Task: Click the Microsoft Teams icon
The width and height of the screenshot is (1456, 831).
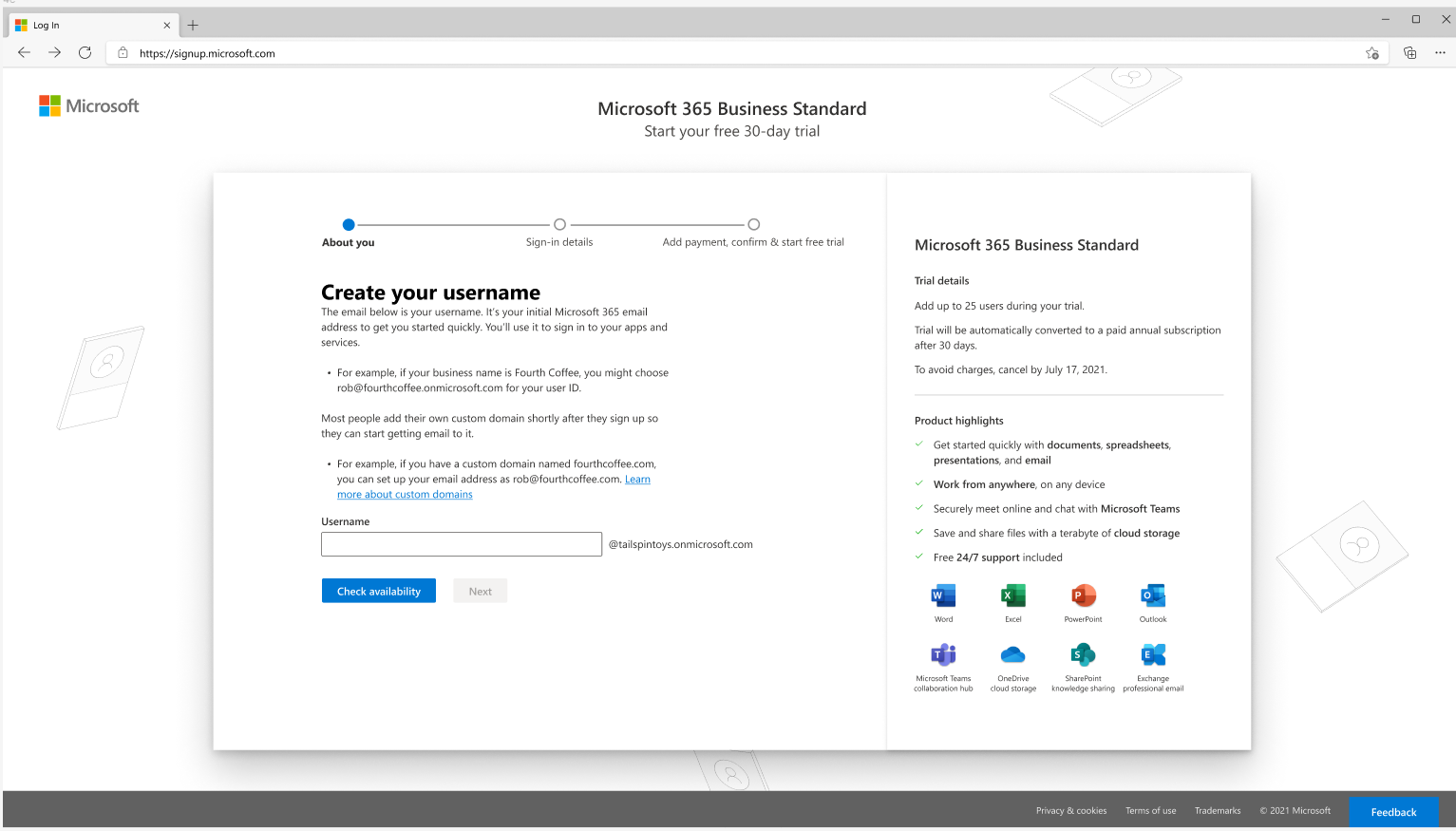Action: pos(943,654)
